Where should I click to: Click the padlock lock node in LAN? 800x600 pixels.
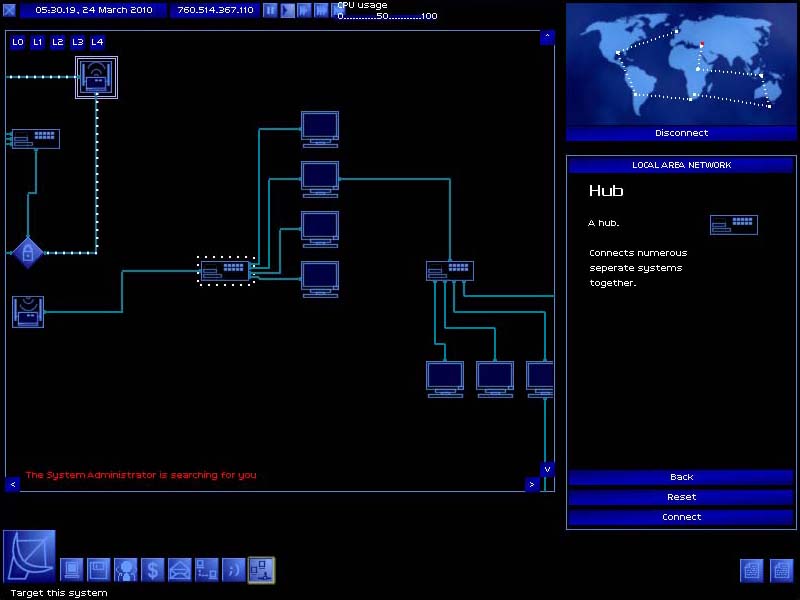(x=28, y=252)
